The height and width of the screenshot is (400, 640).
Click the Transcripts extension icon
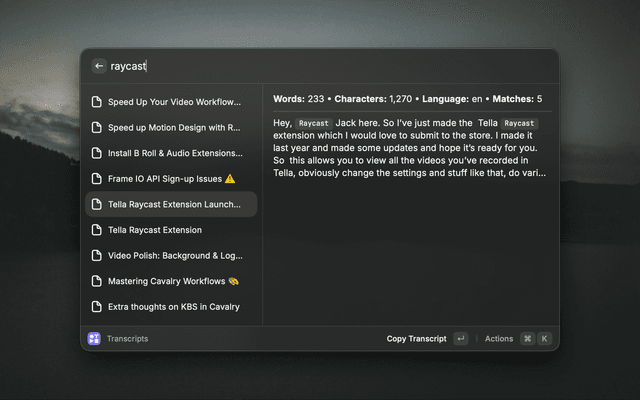click(94, 339)
